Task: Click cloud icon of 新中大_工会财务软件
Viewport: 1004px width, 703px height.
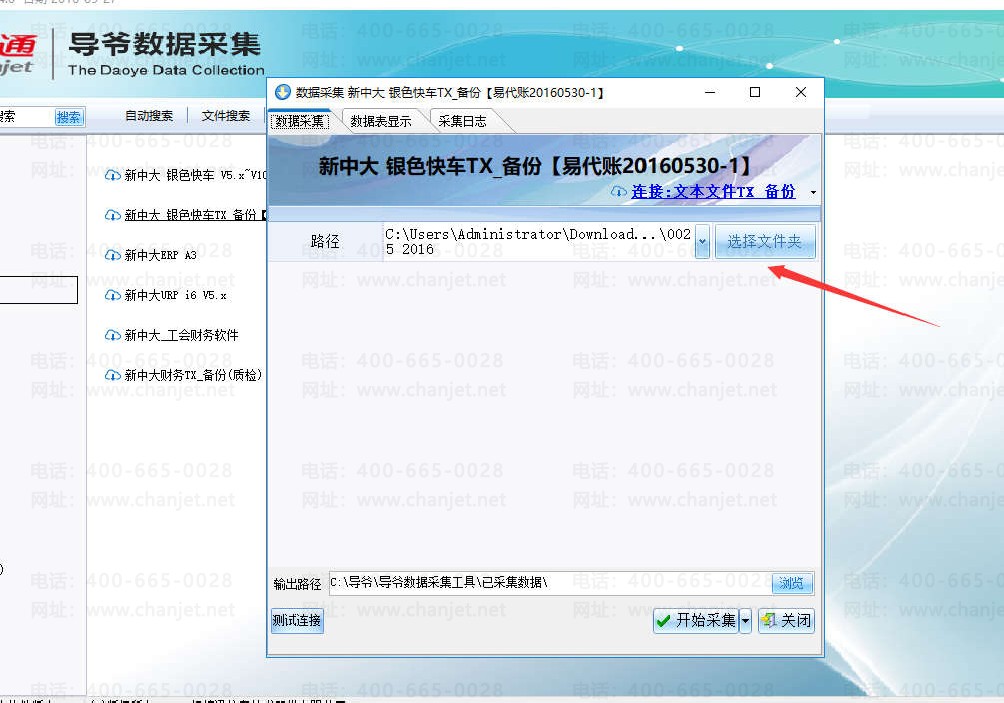Action: [x=113, y=335]
